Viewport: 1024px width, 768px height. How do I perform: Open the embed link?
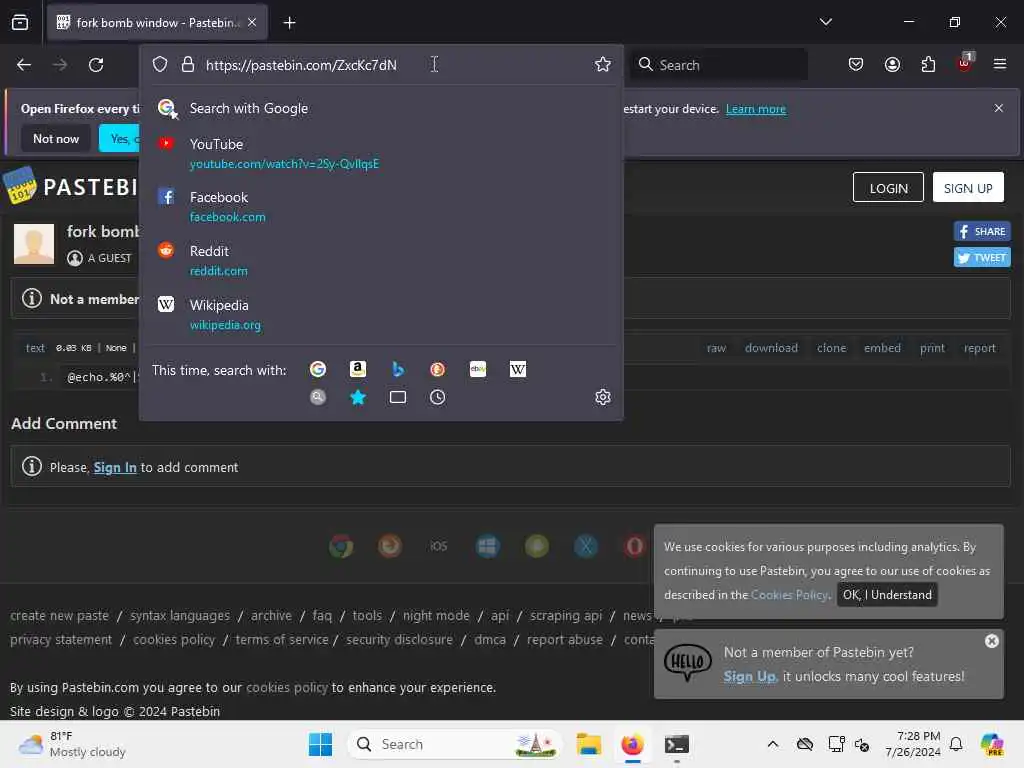pyautogui.click(x=882, y=348)
